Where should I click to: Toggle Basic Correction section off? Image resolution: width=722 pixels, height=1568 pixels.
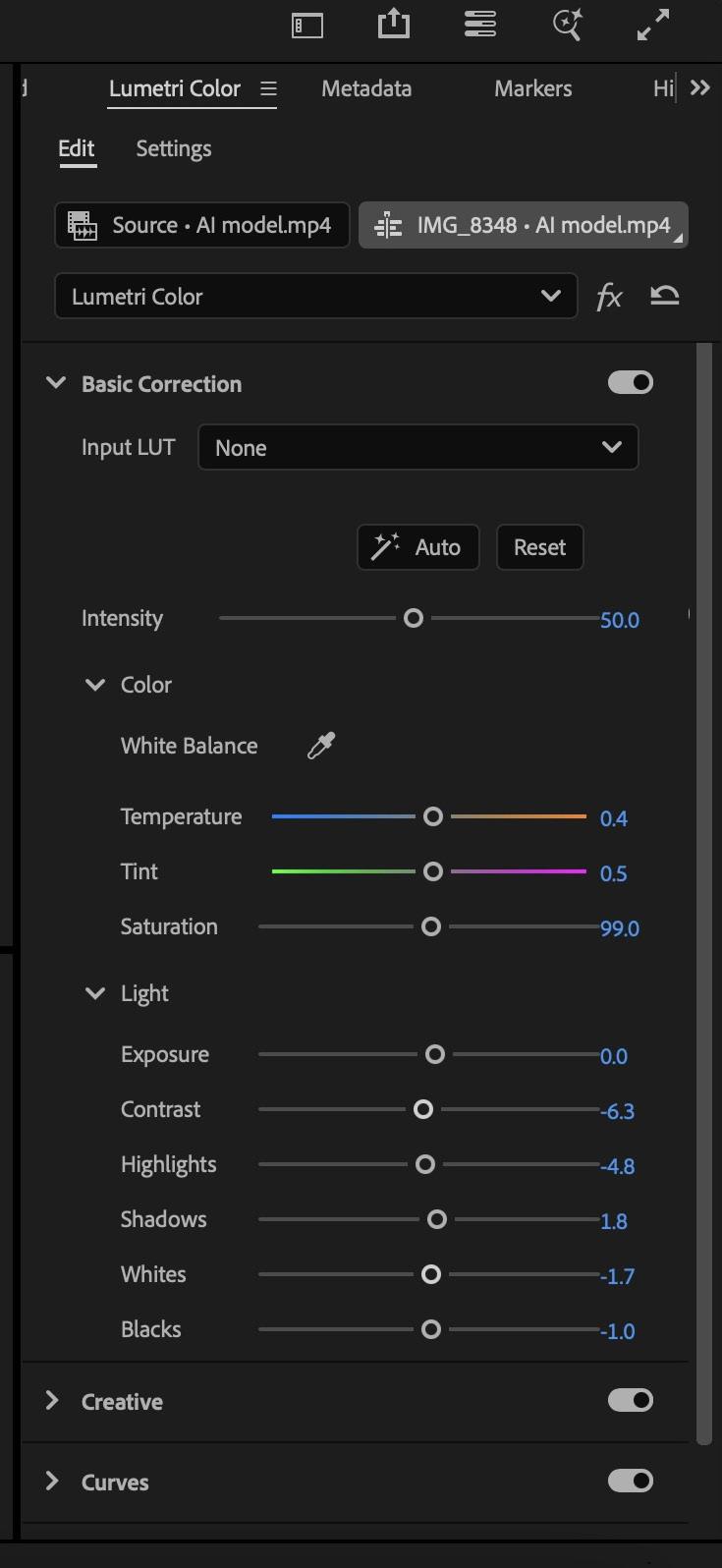[x=630, y=382]
